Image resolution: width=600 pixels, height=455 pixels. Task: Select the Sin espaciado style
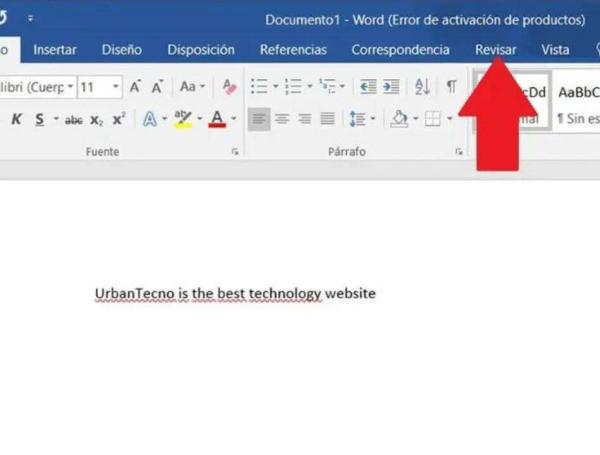click(577, 103)
